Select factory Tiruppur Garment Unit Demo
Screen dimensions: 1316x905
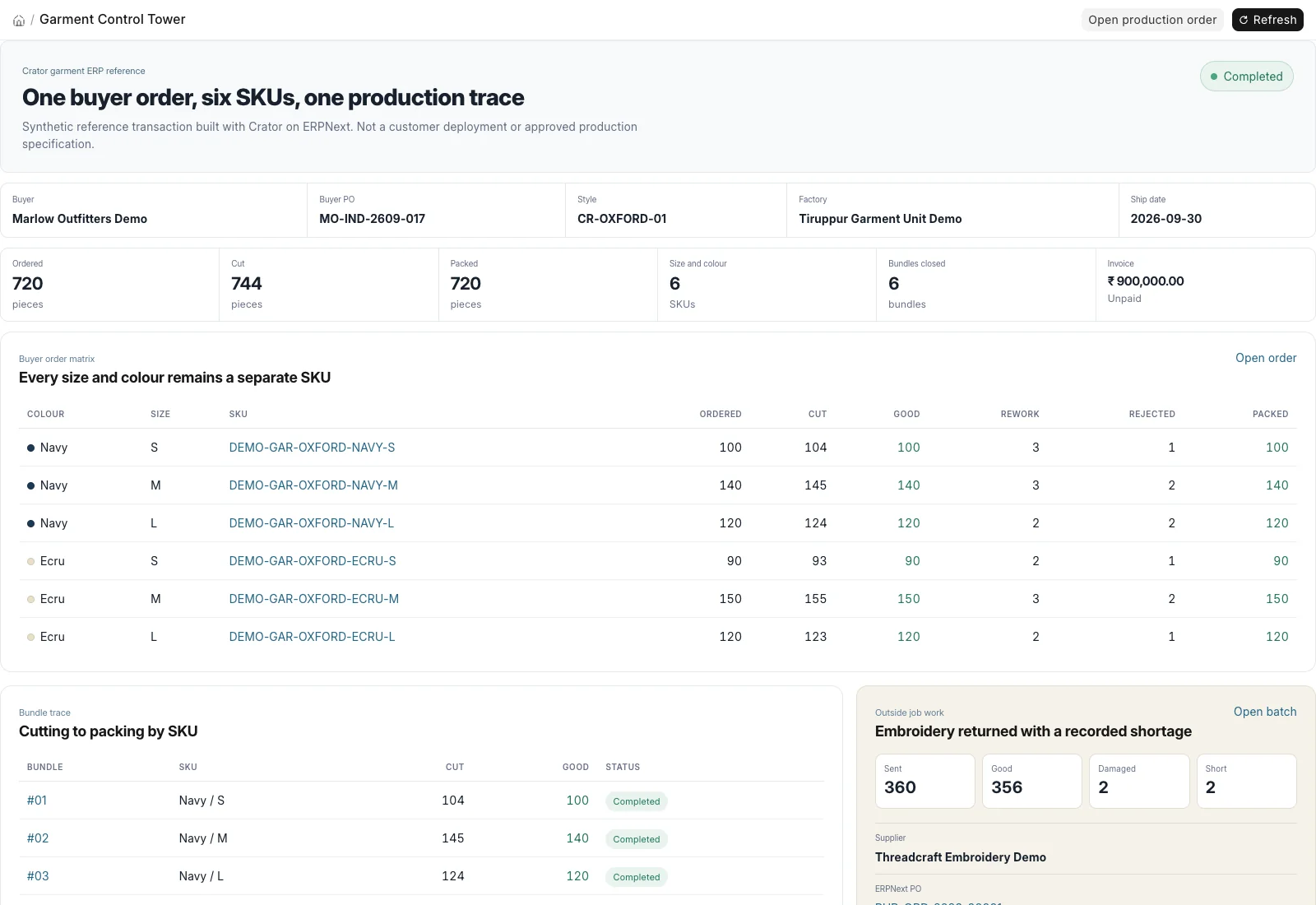[x=880, y=219]
